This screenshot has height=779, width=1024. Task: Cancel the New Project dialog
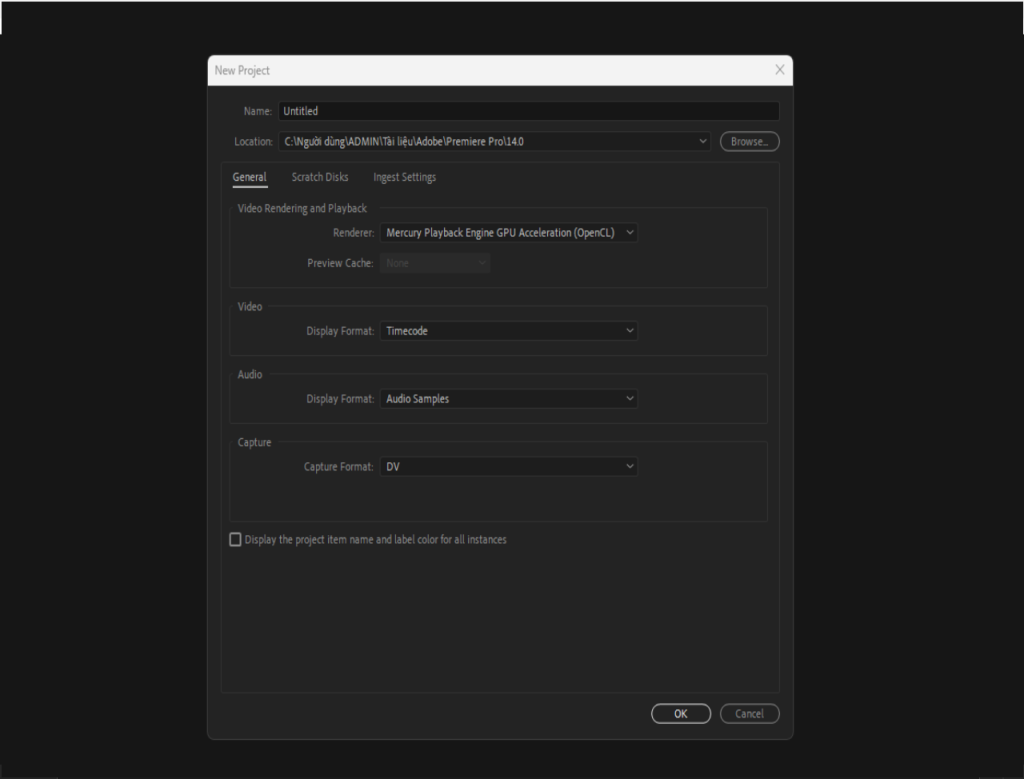point(749,714)
